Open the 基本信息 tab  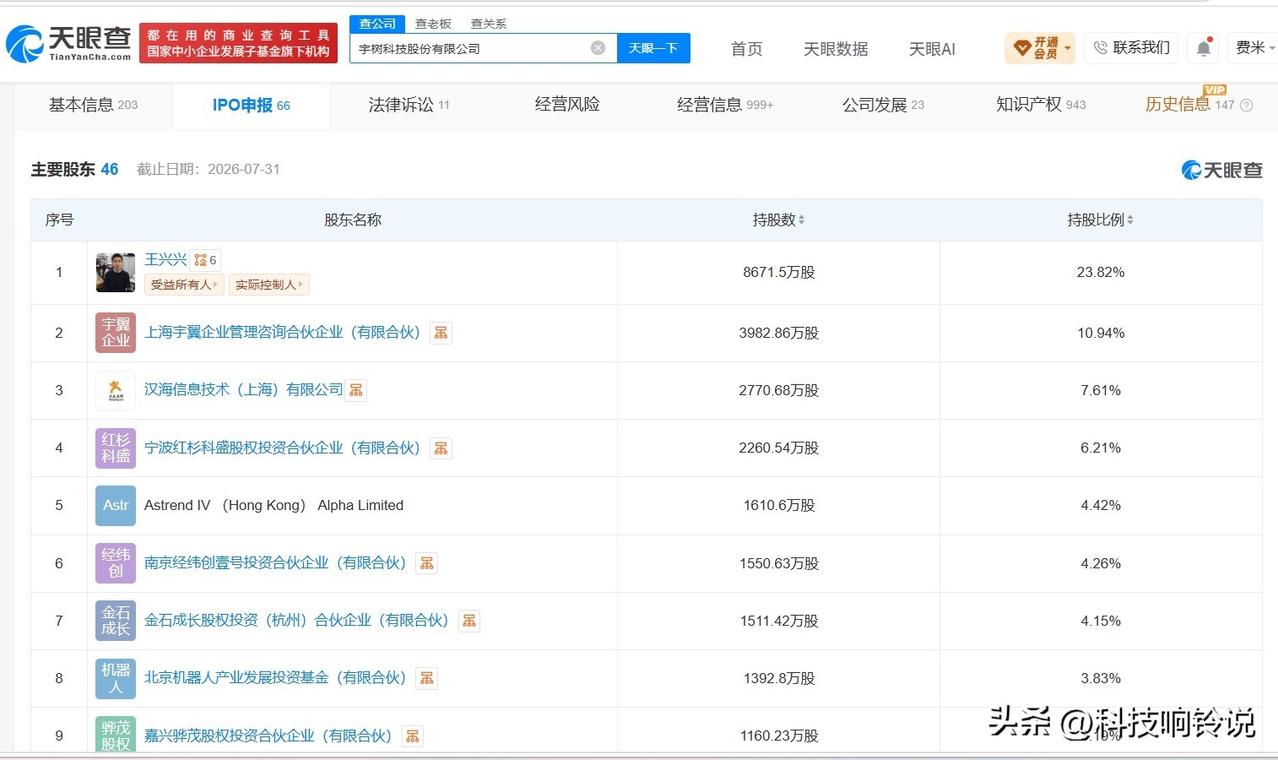(x=93, y=105)
